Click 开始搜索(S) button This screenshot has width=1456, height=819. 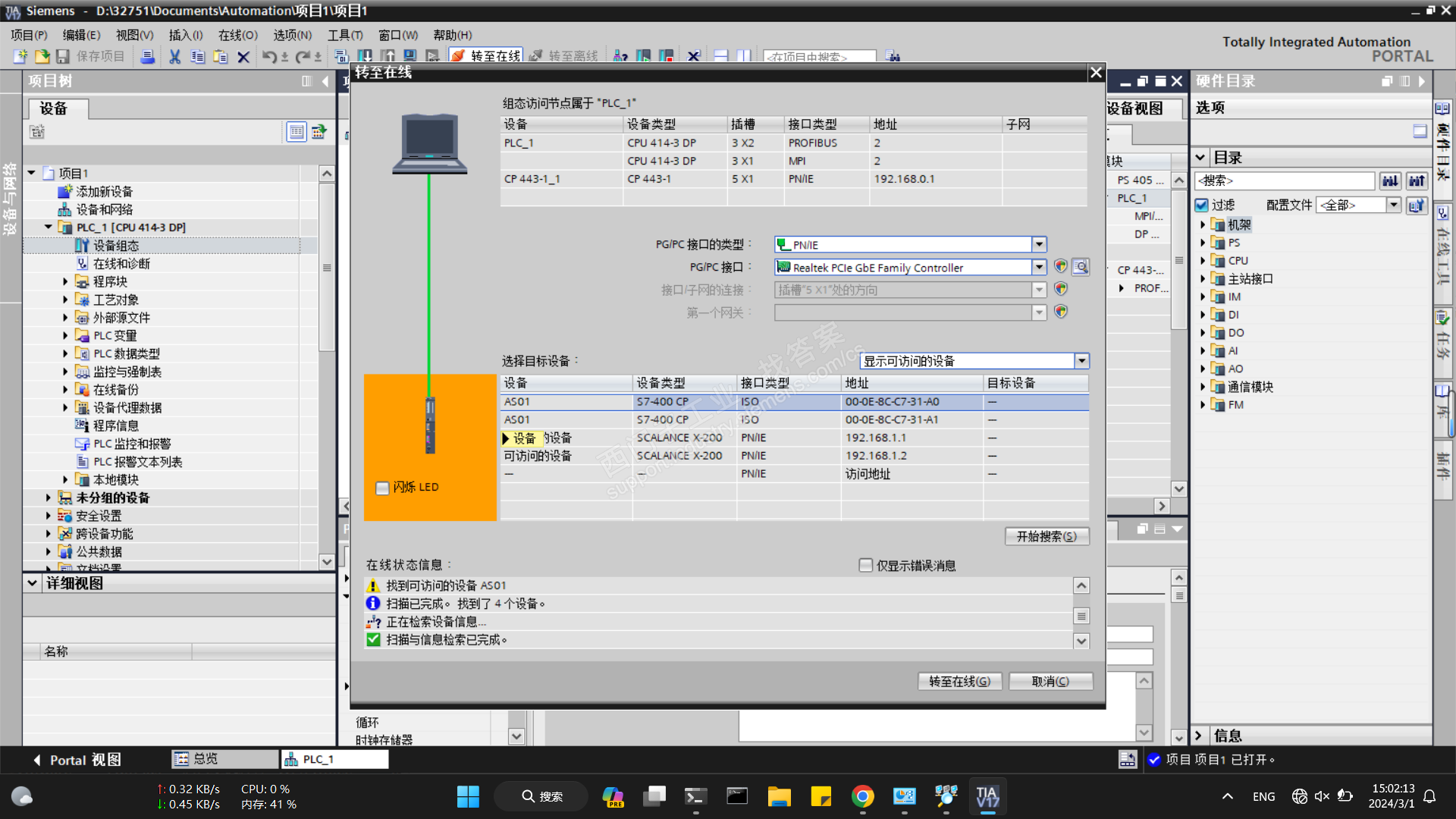pos(1046,536)
